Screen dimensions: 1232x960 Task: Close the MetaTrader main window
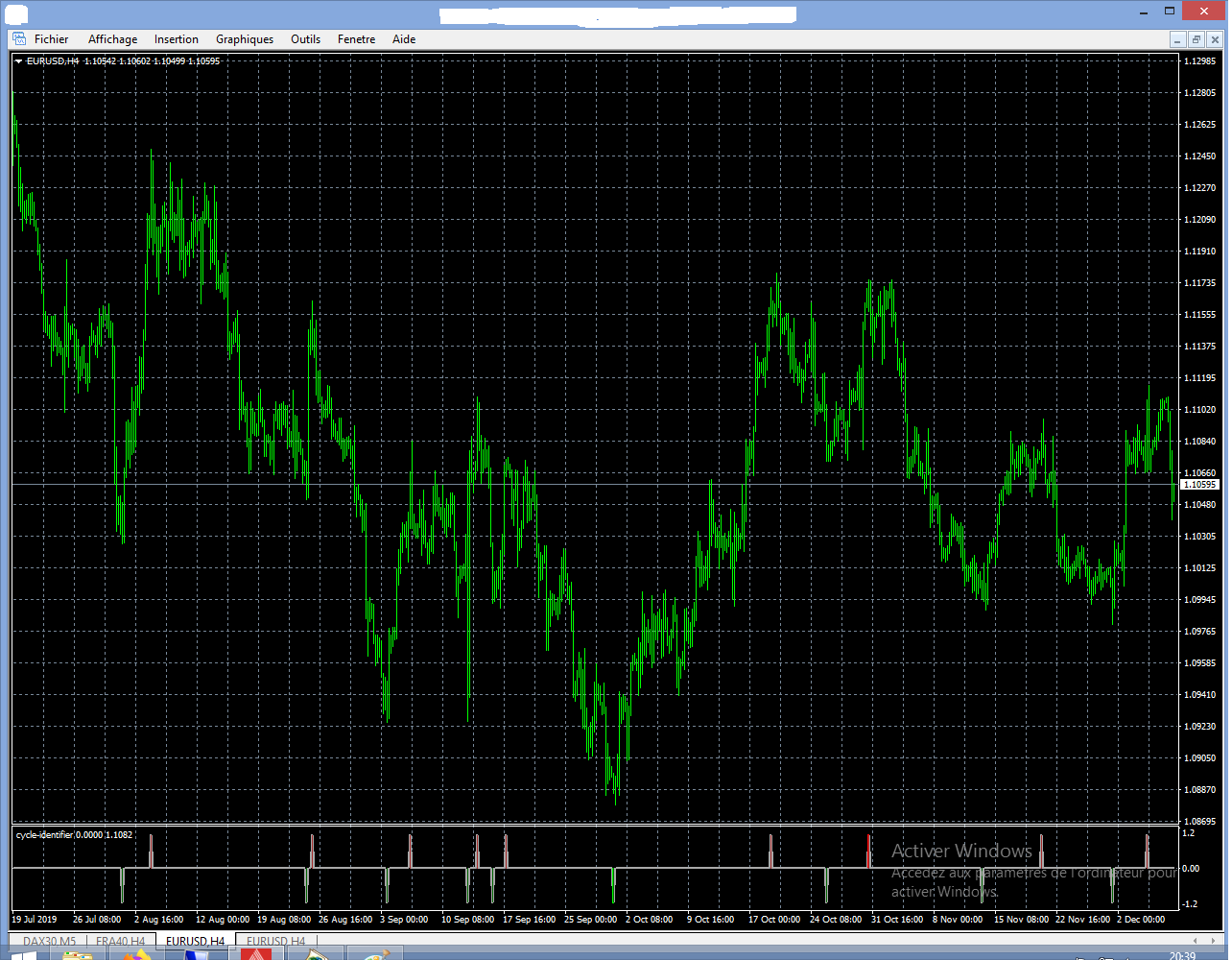[1204, 12]
